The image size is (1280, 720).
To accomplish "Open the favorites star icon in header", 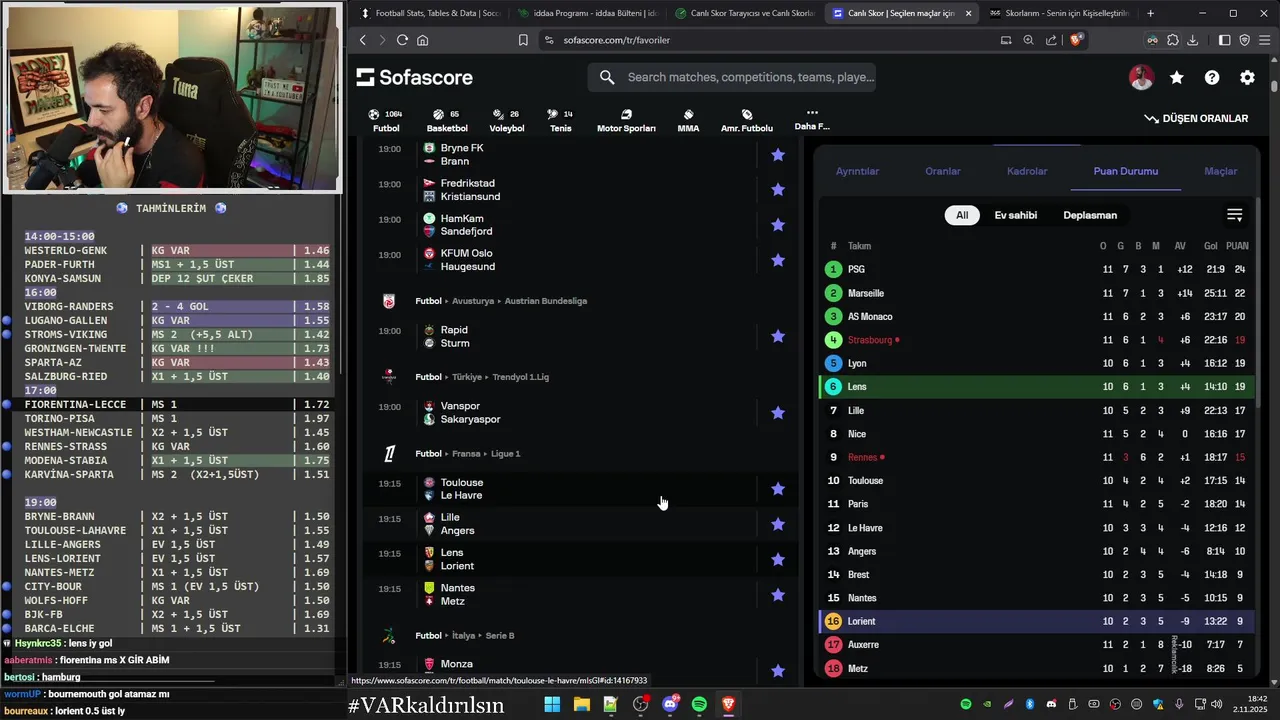I will point(1177,77).
